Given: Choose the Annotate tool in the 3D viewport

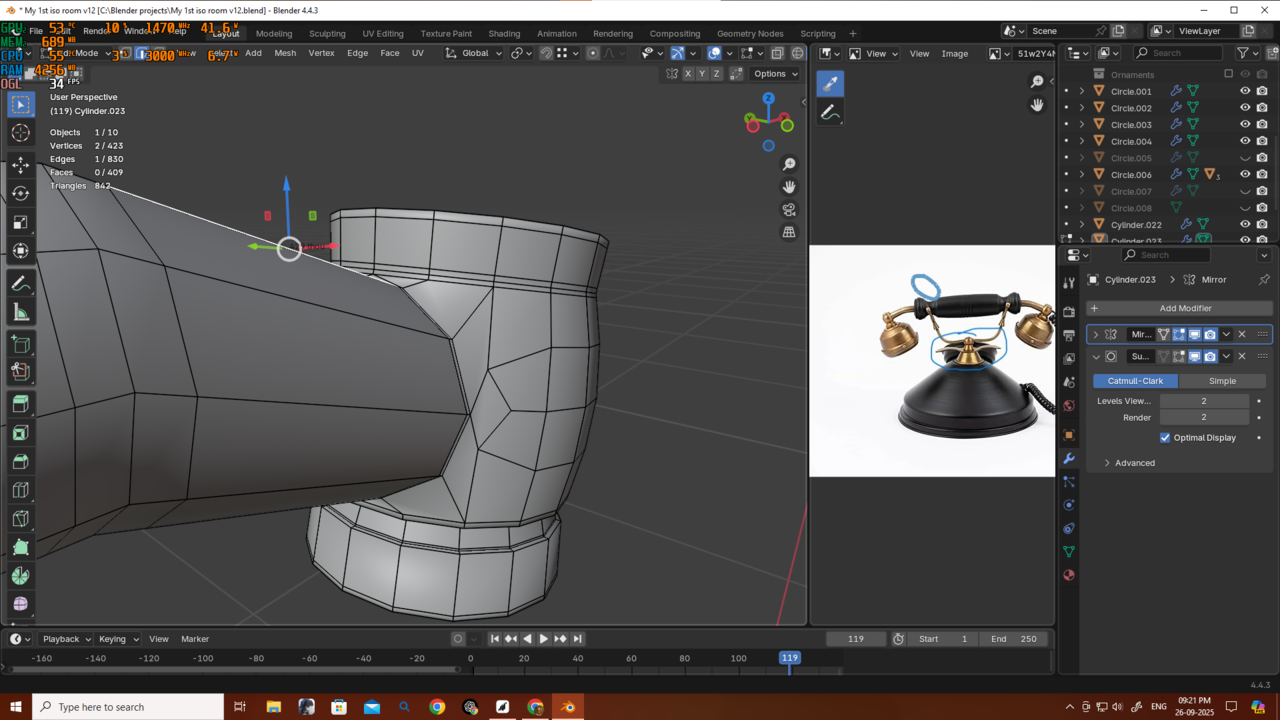Looking at the screenshot, I should click(x=20, y=284).
